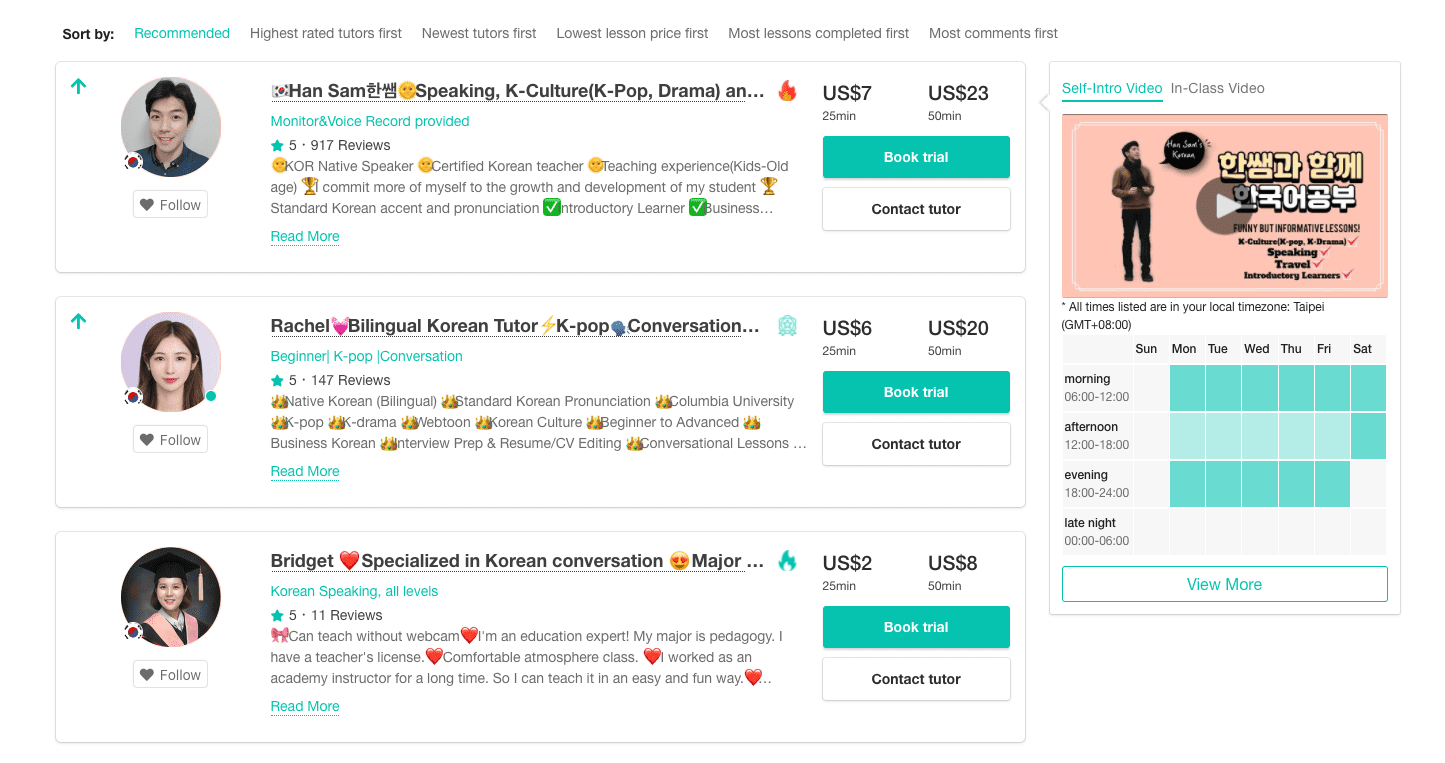The height and width of the screenshot is (763, 1445).
Task: Click the upward arrow icon on Rachel's card
Action: click(x=78, y=321)
